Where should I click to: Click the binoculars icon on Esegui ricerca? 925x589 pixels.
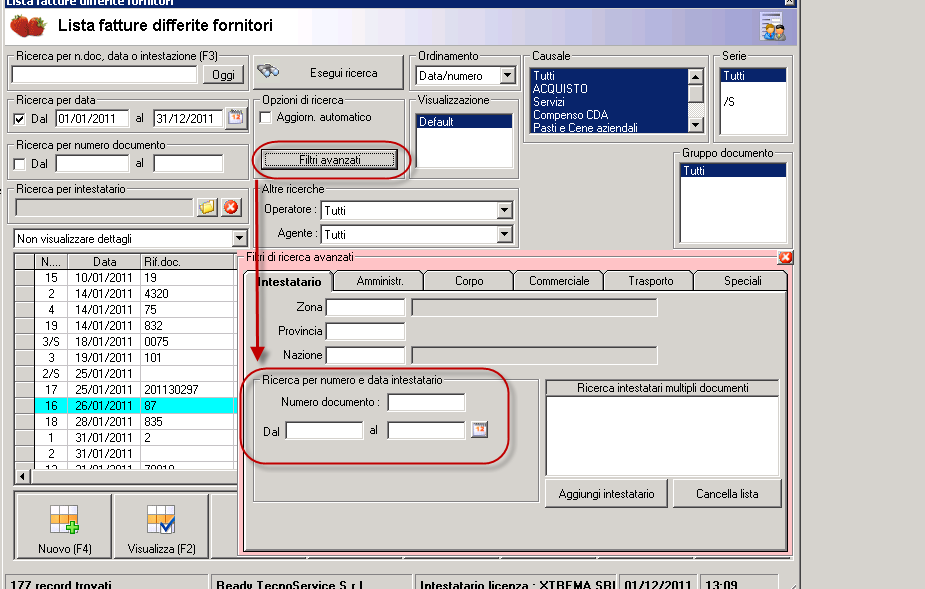[x=268, y=71]
